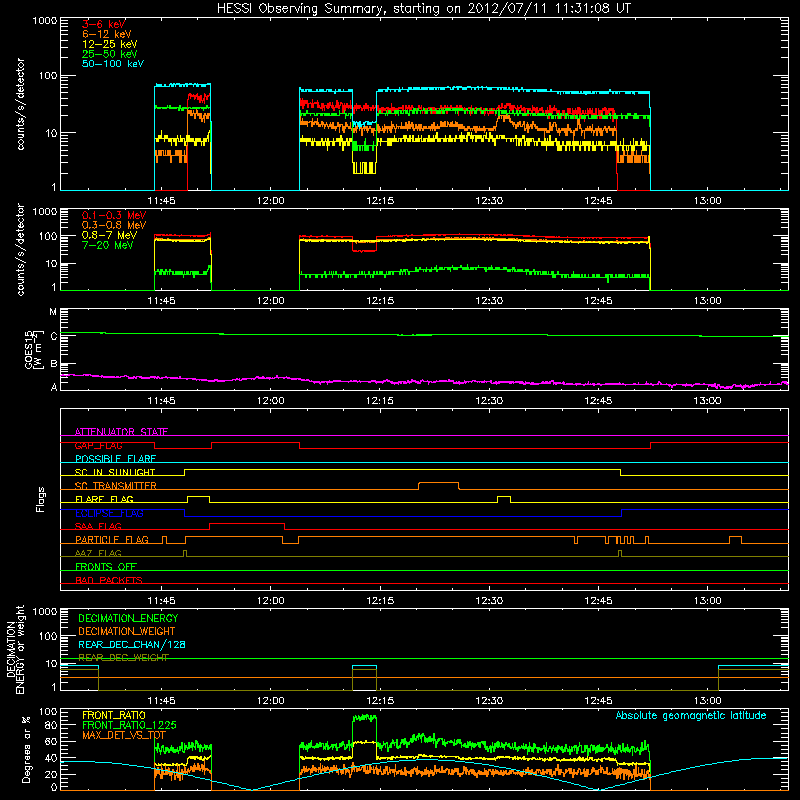Click the 0.8-7 MeV legend label
Screen dimensions: 800x800
(x=109, y=235)
